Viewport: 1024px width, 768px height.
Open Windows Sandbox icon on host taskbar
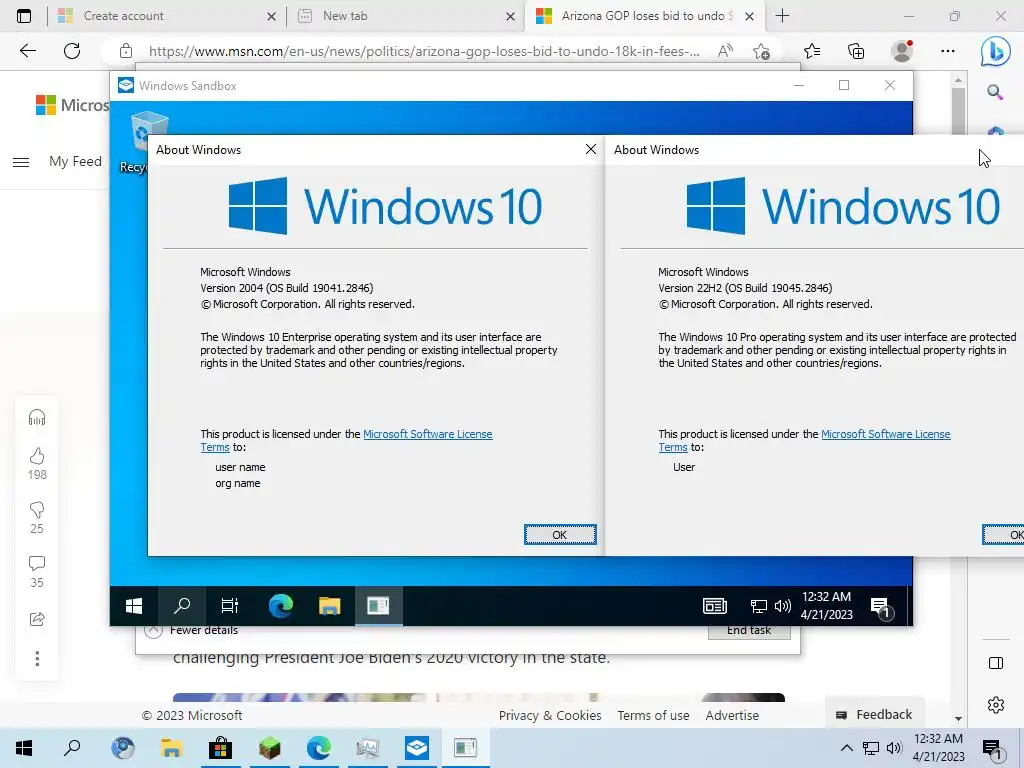tap(417, 748)
